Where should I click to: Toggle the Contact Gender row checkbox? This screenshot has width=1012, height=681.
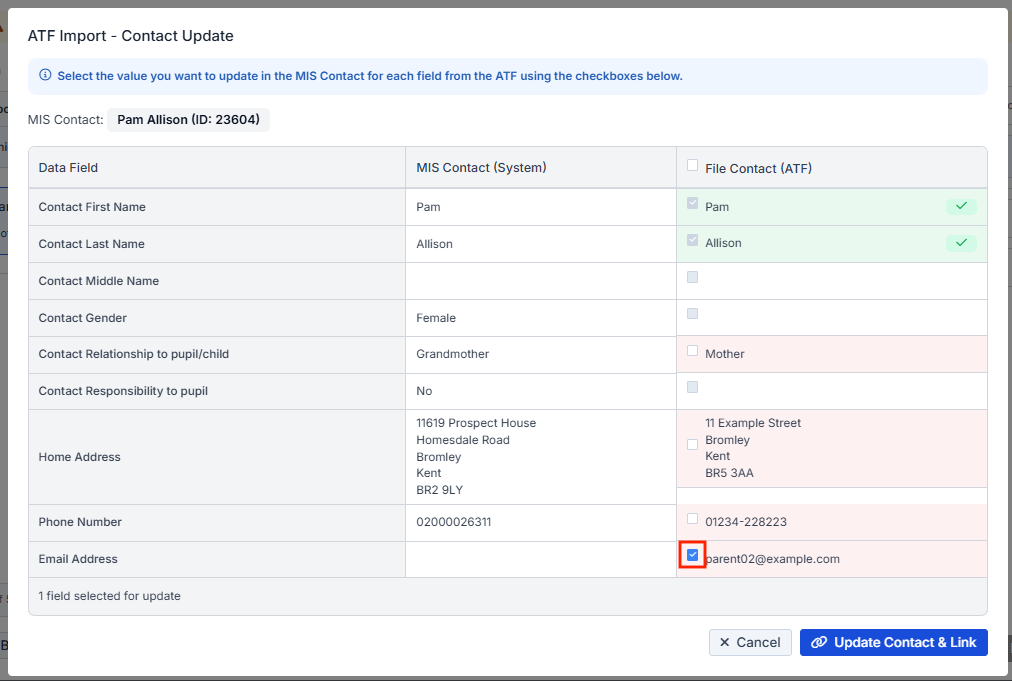coord(693,314)
